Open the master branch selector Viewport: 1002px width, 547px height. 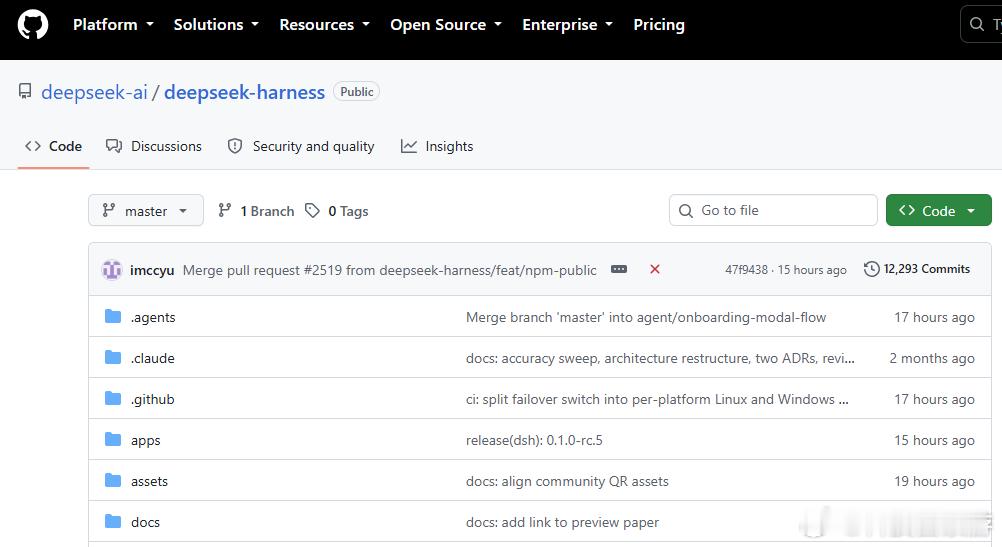pos(146,210)
